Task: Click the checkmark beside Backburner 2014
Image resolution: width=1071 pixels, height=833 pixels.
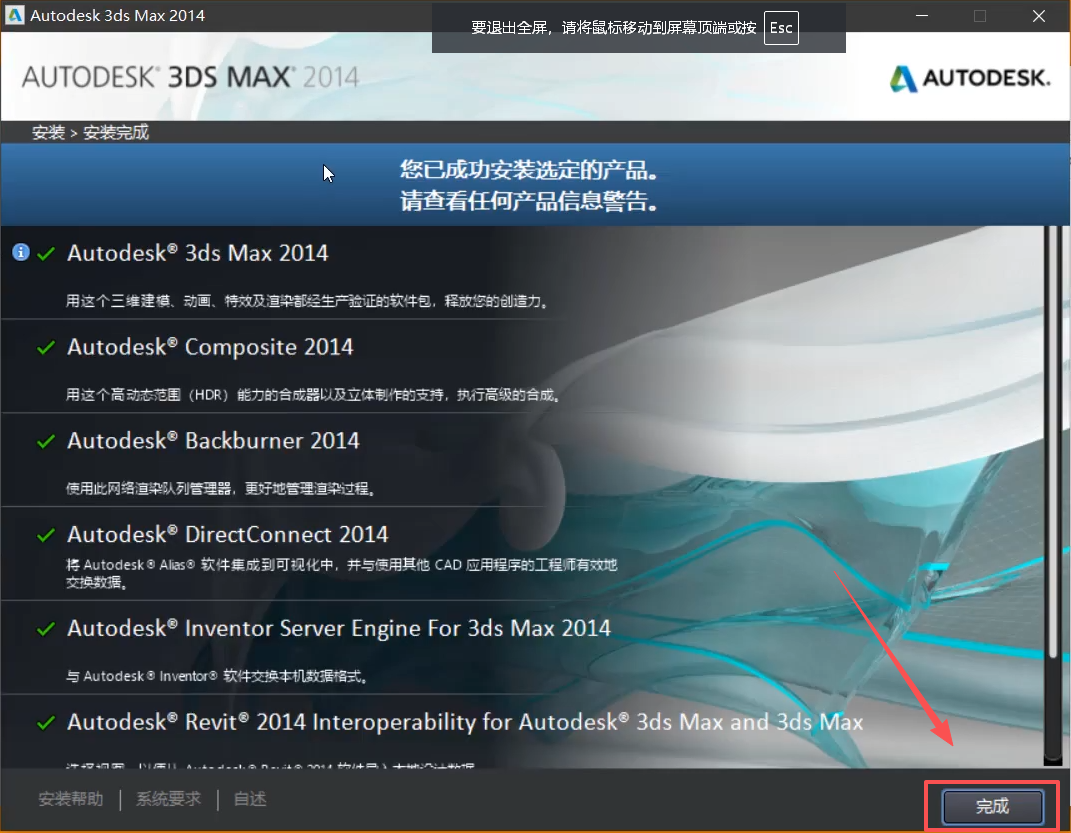Action: 45,442
